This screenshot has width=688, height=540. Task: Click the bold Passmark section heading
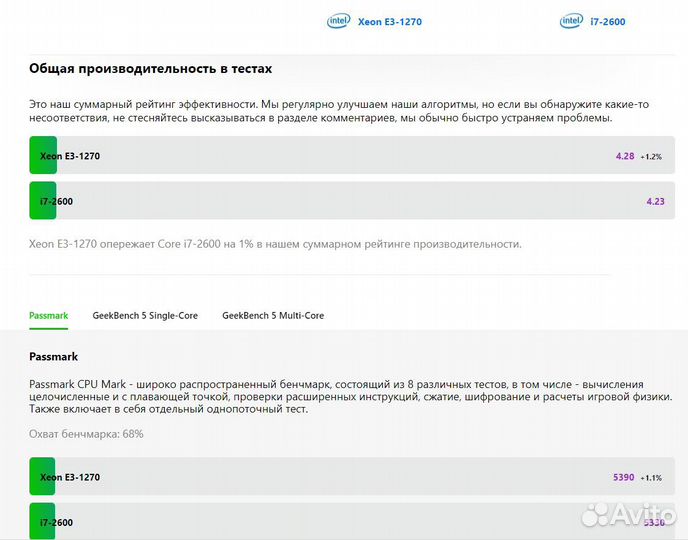point(53,356)
